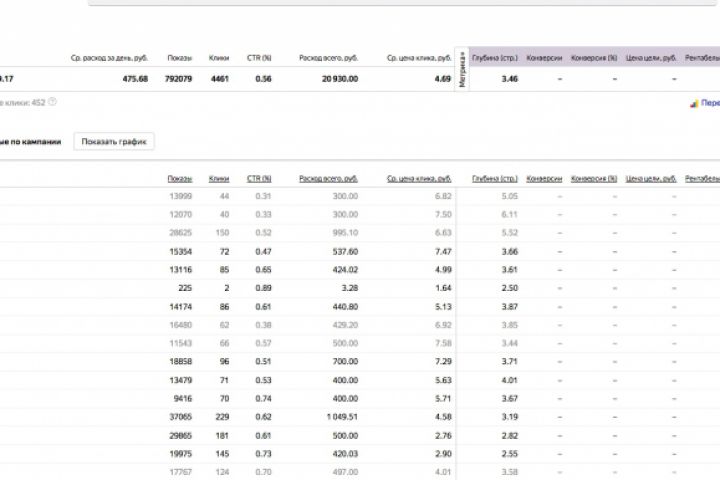720x480 pixels.
Task: Select spend cell 420.03
Action: (x=345, y=454)
